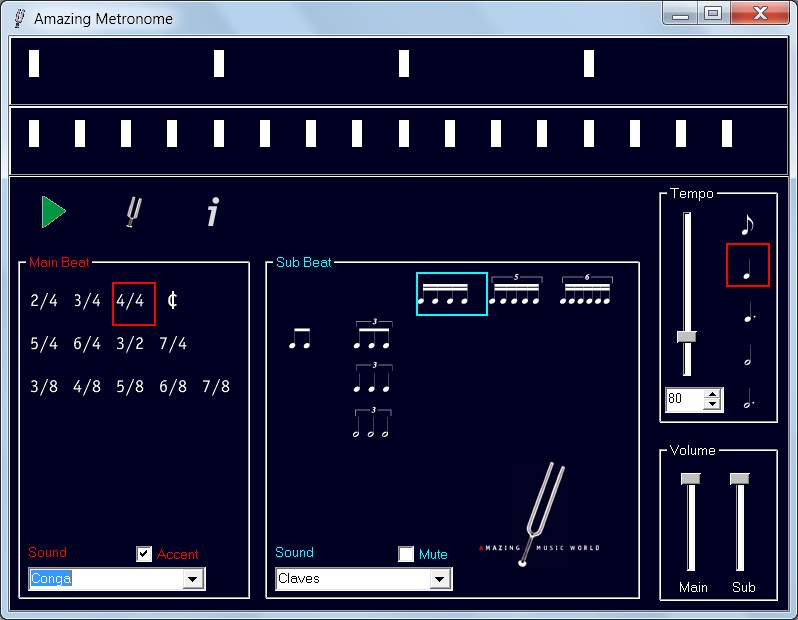
Task: Select the eighth note tempo unit
Action: [x=747, y=225]
